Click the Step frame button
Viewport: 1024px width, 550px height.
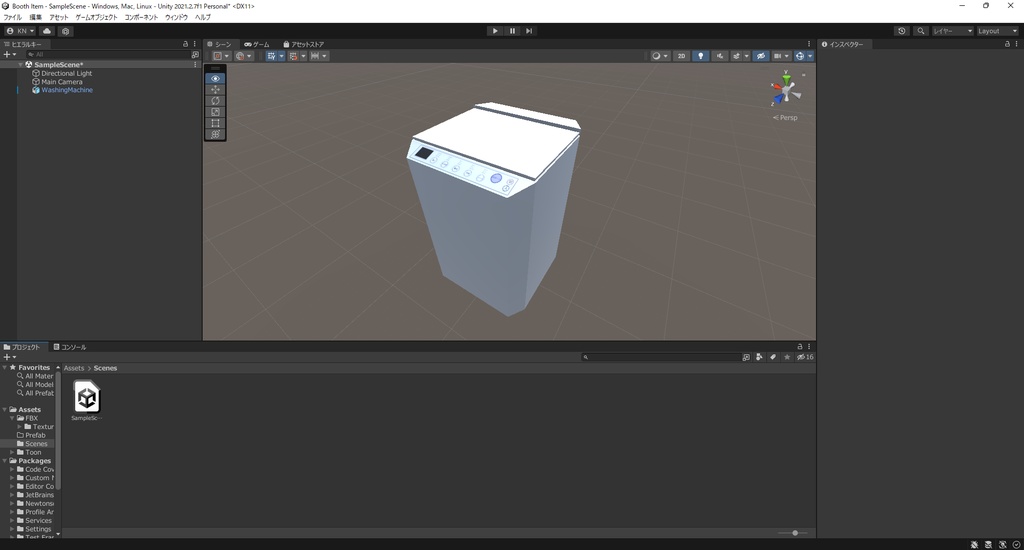529,31
